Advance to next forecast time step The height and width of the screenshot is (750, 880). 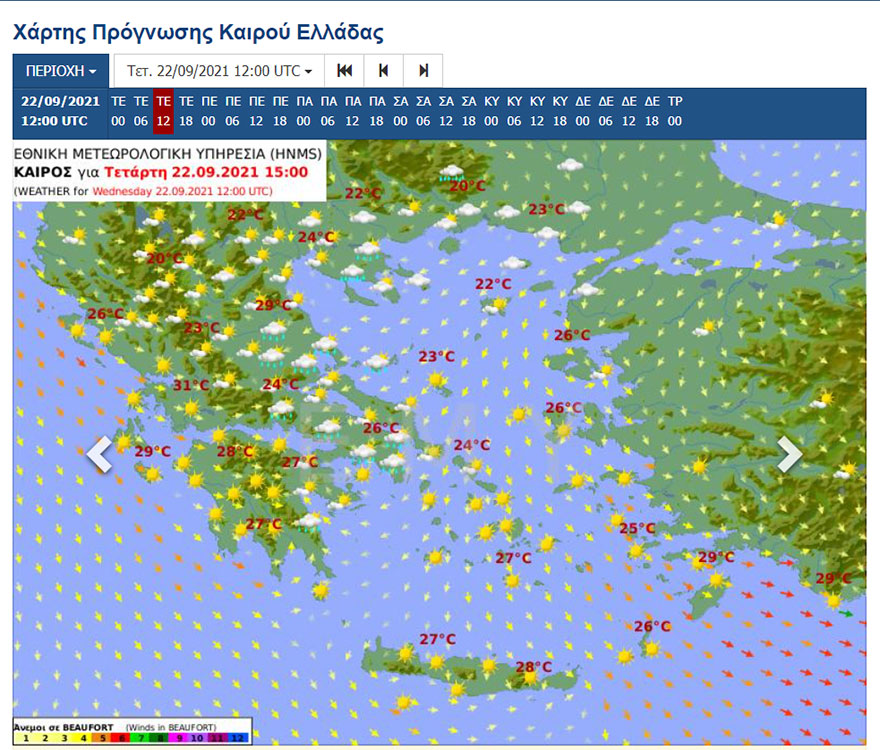[423, 71]
